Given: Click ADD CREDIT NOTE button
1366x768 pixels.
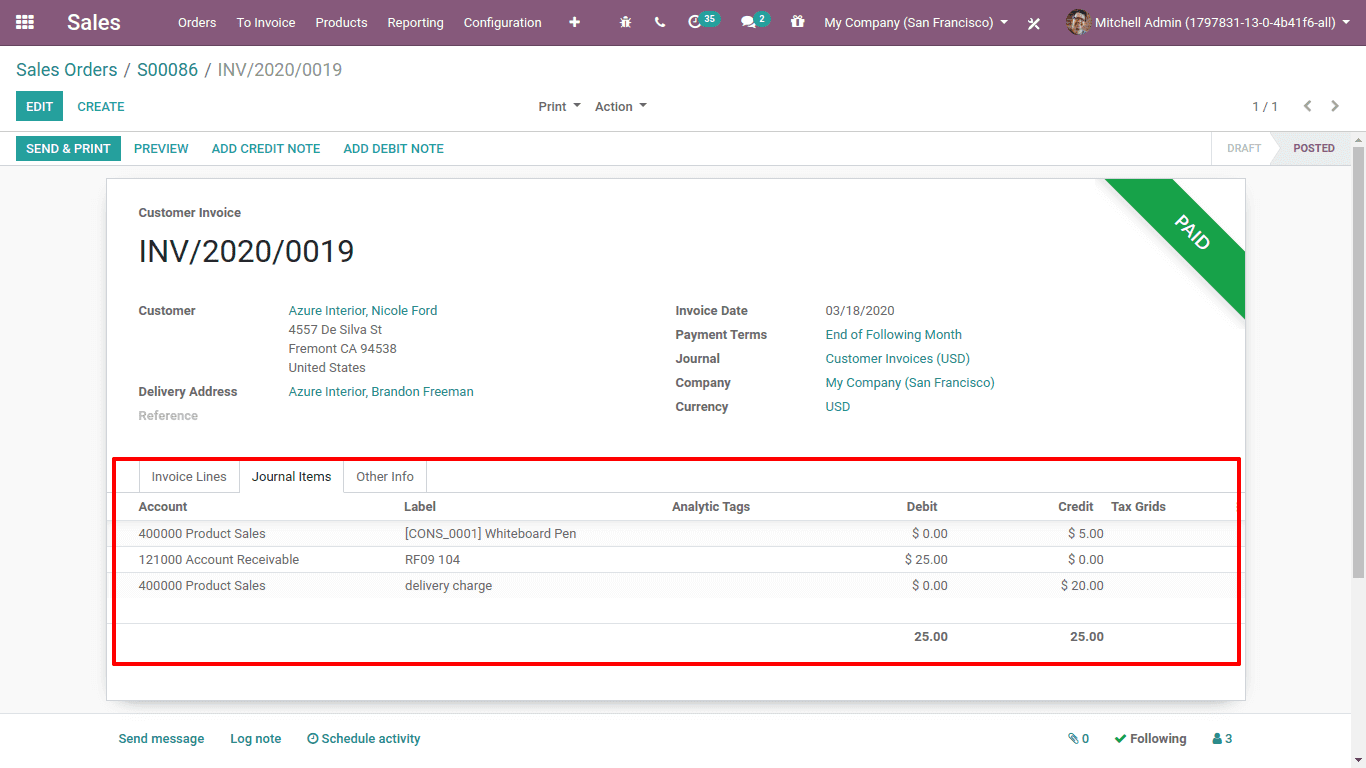Looking at the screenshot, I should click(x=266, y=149).
